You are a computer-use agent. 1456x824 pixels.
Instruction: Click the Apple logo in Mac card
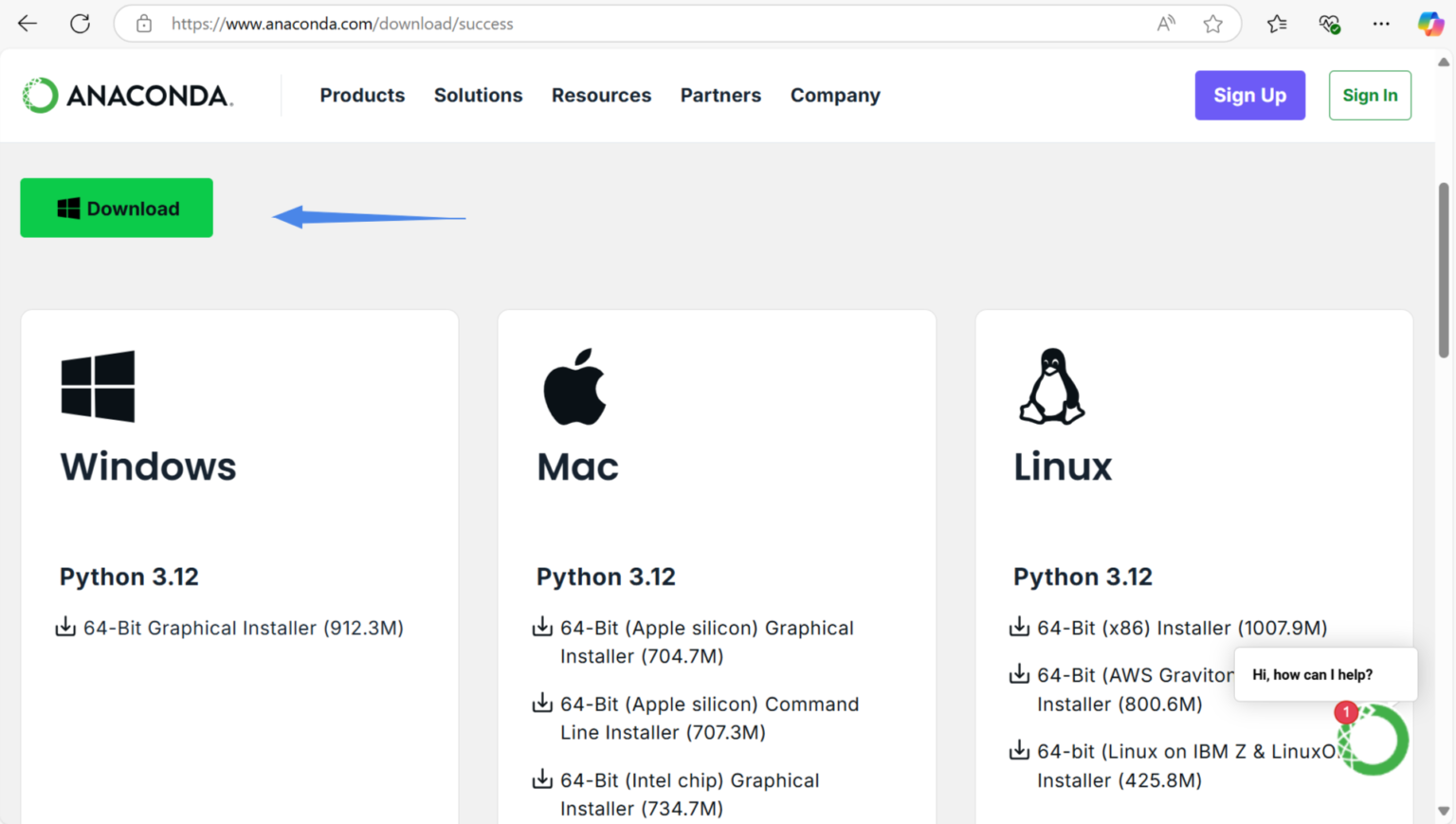pos(574,386)
